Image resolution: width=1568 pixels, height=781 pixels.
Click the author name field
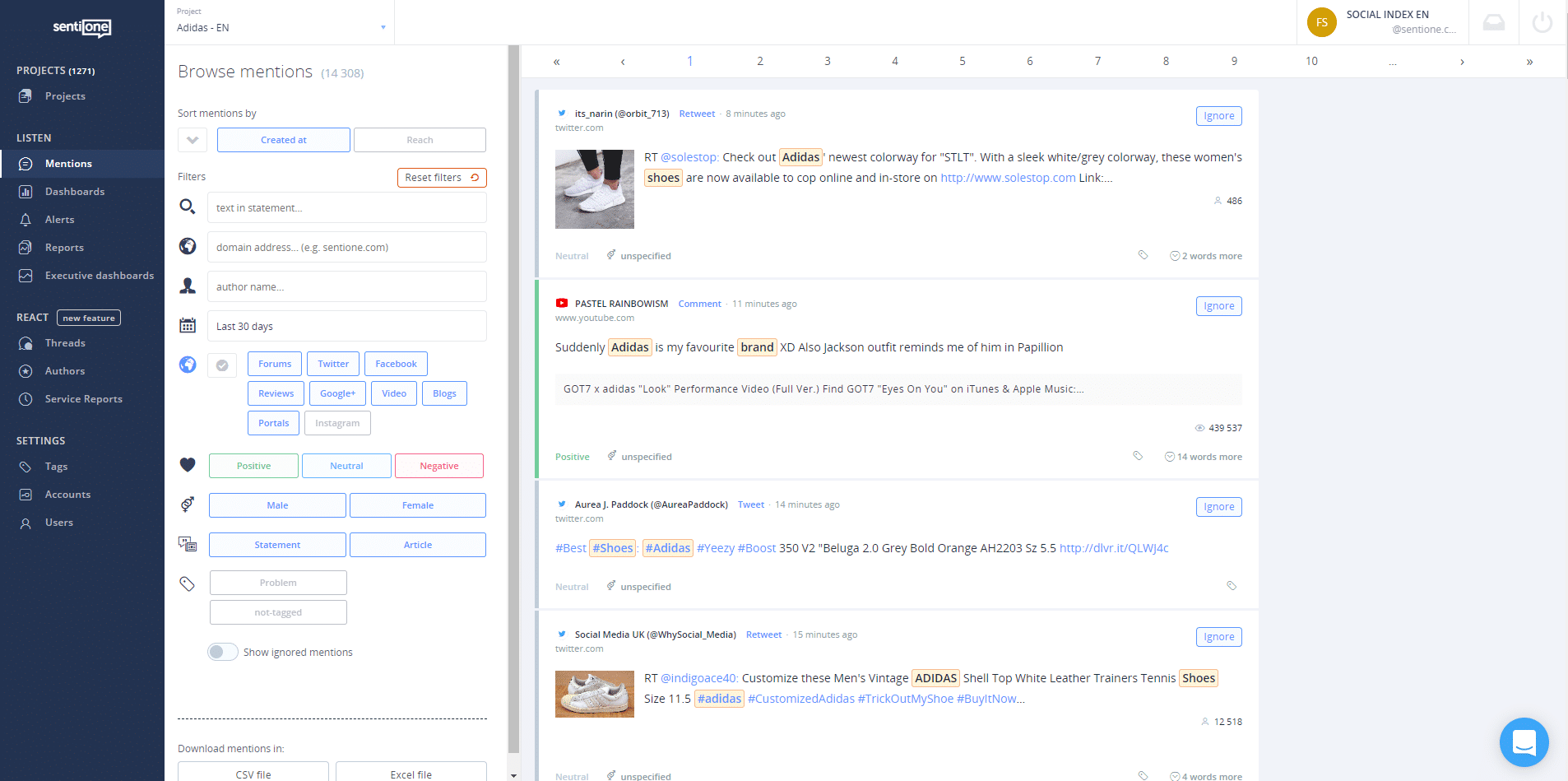347,286
